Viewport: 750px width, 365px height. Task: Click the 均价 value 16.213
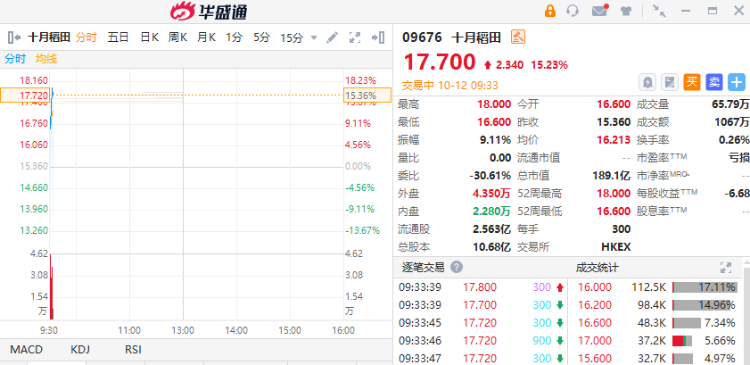tap(613, 140)
